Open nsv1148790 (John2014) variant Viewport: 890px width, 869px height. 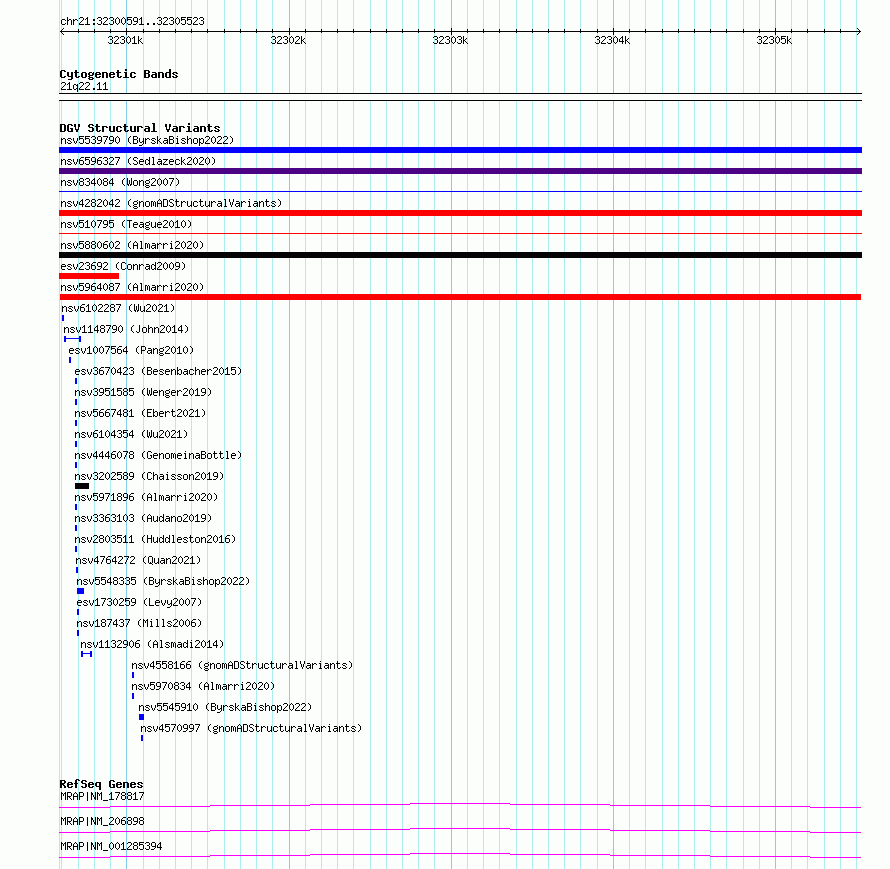click(126, 329)
